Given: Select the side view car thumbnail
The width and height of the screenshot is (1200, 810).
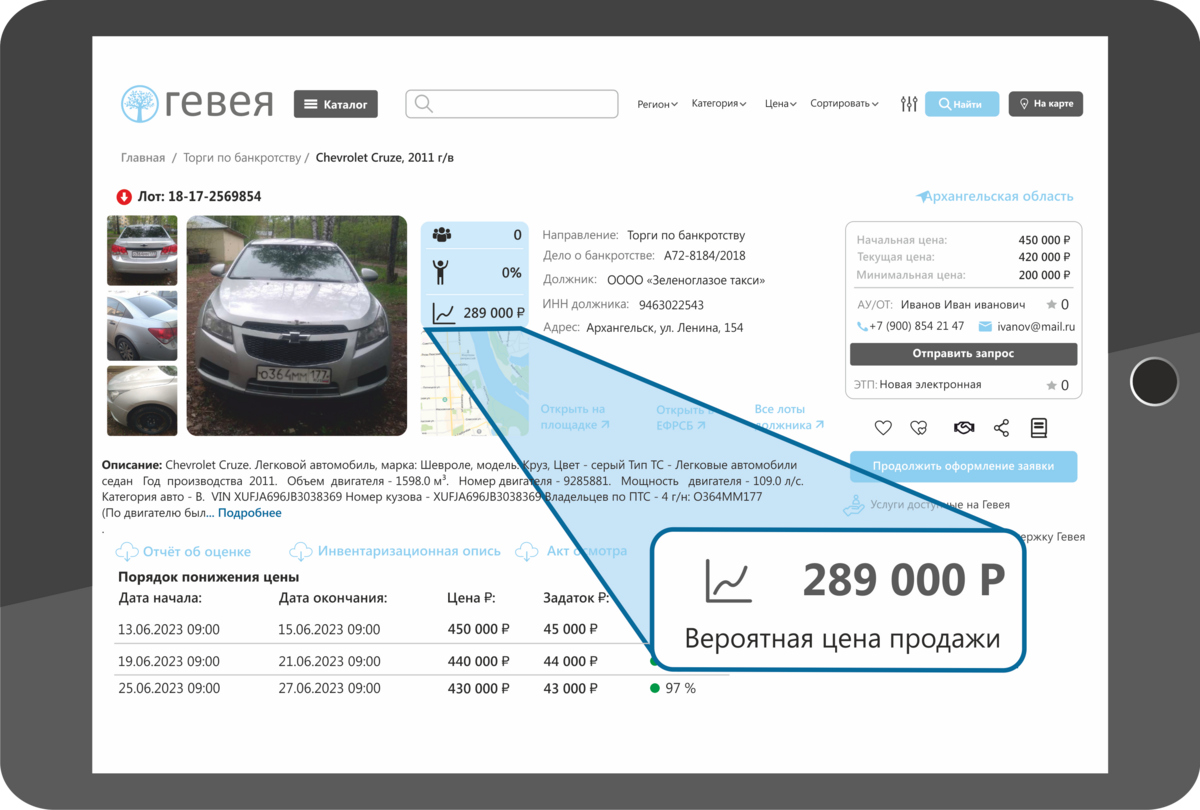Looking at the screenshot, I should click(142, 326).
